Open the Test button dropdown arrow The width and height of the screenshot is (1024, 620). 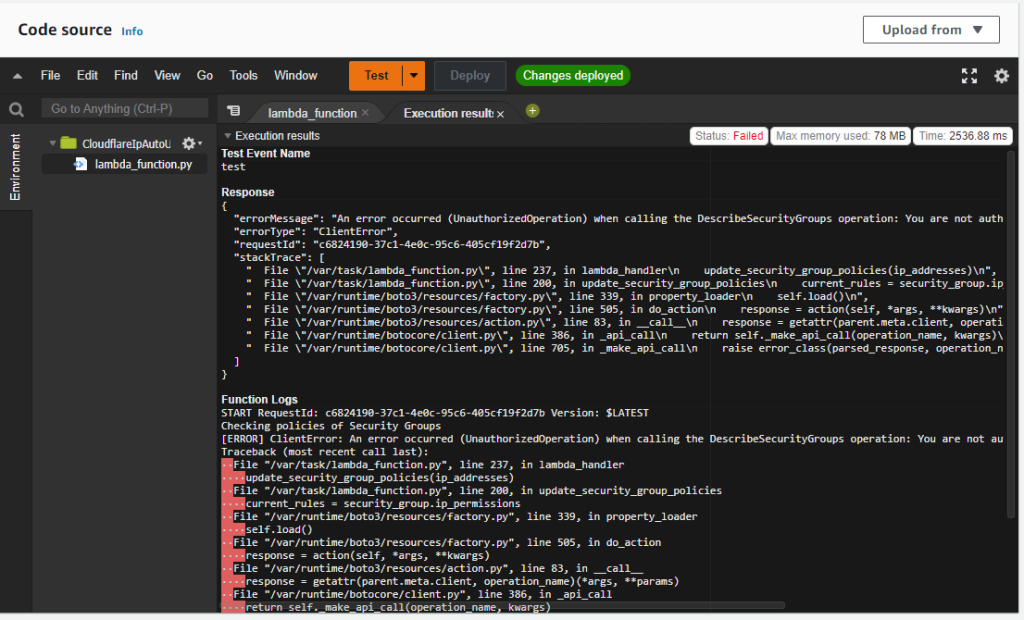tap(414, 76)
